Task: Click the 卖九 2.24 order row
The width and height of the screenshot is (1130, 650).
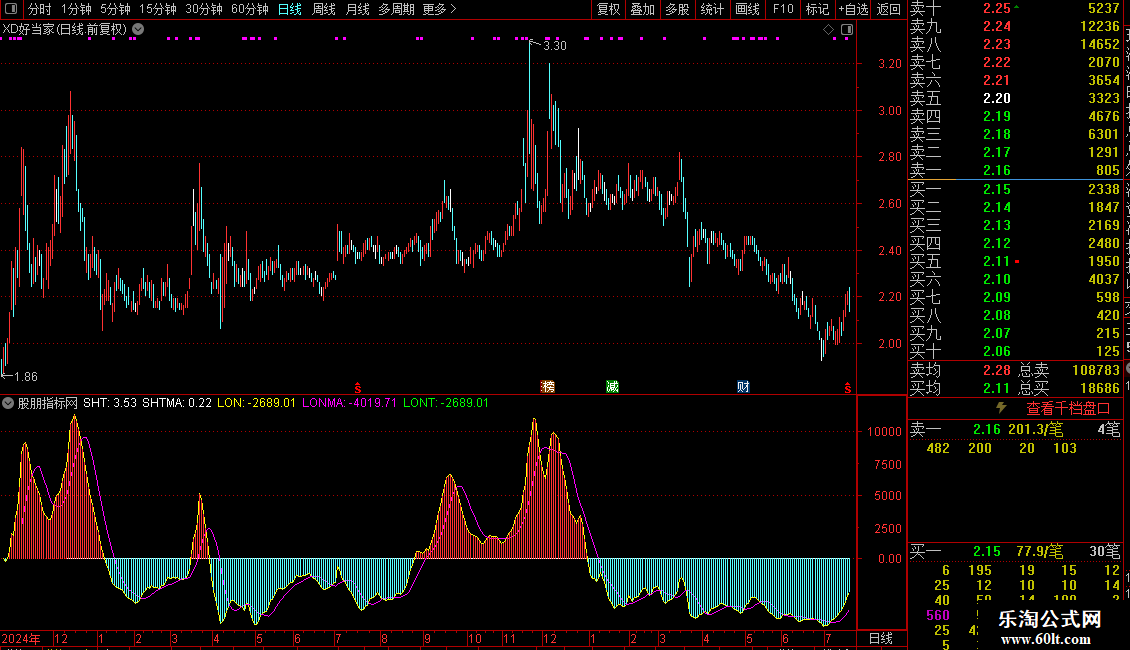Action: (x=1015, y=26)
